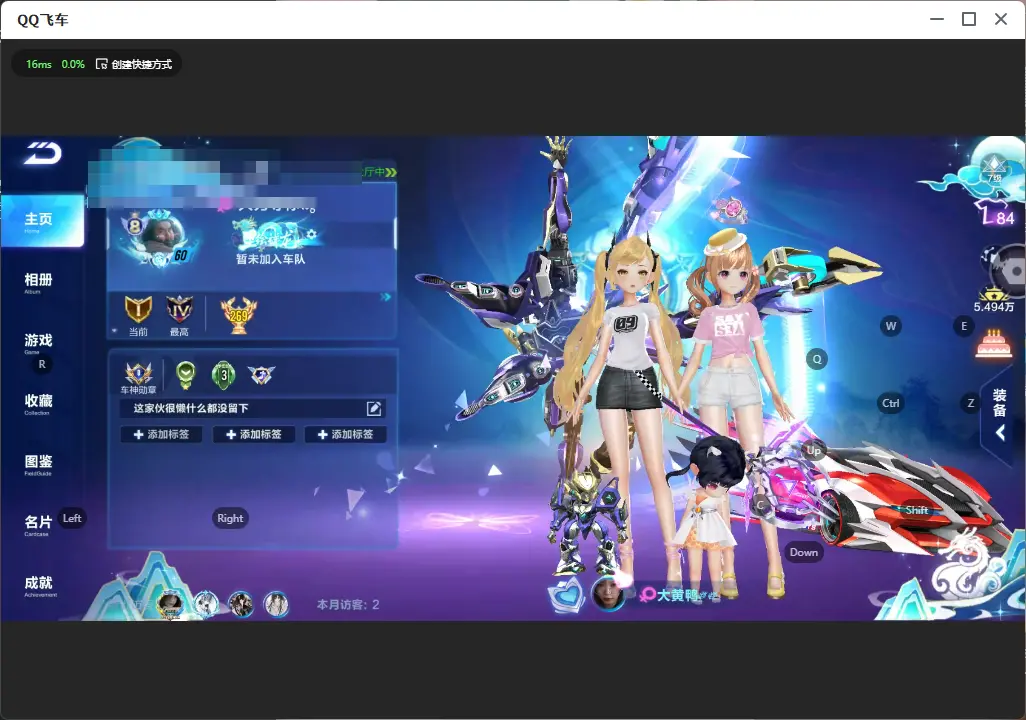
Task: Open the 名片 Cardcase tab
Action: 38,525
